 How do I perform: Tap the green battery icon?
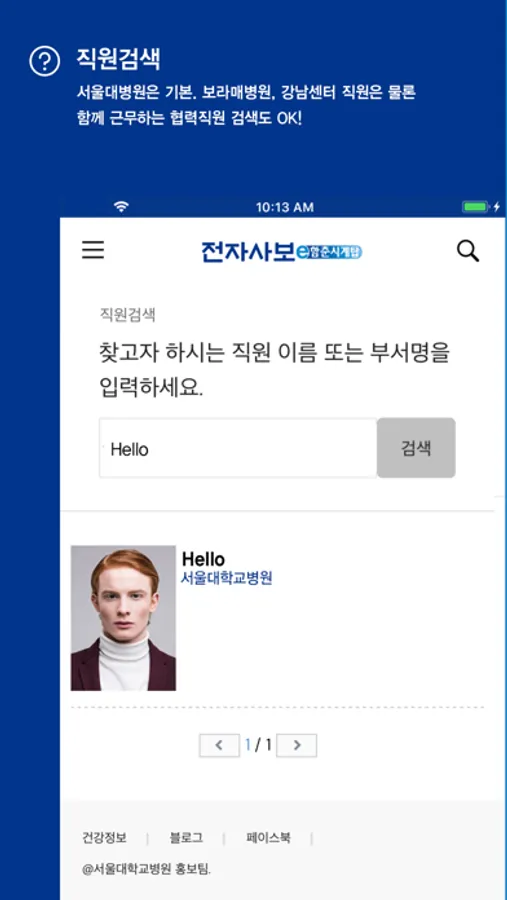[475, 207]
